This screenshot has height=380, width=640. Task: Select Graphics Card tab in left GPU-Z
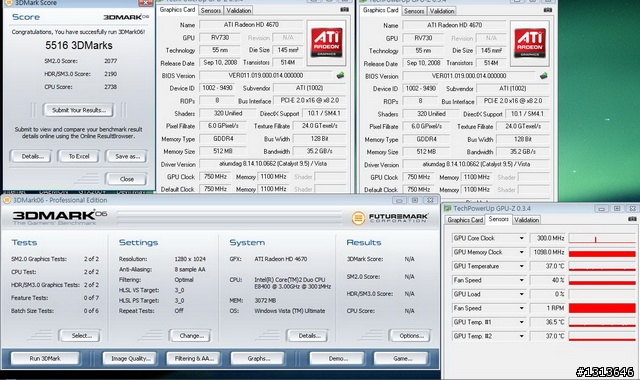point(177,10)
